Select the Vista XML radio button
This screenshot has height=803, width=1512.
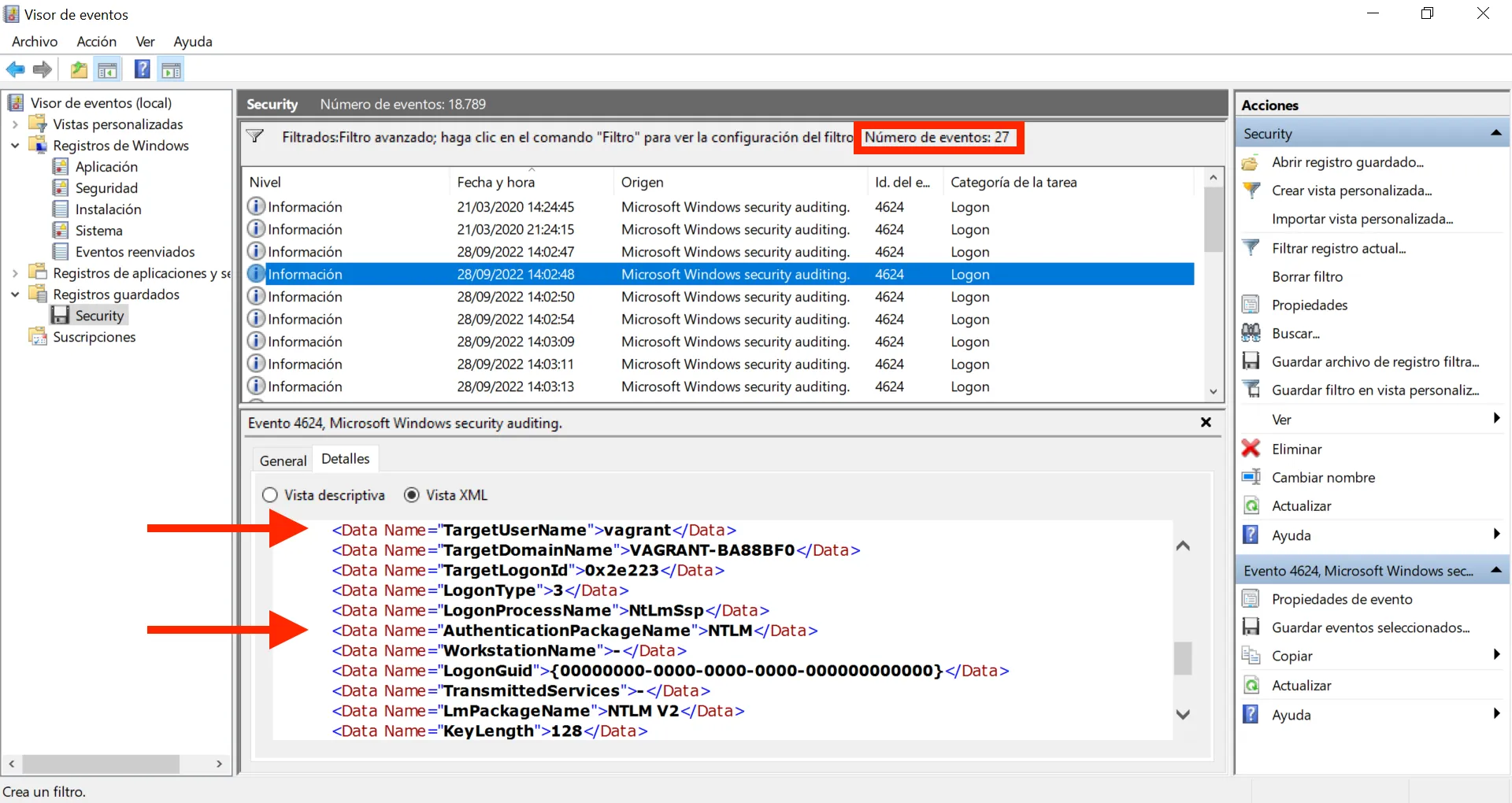tap(411, 495)
